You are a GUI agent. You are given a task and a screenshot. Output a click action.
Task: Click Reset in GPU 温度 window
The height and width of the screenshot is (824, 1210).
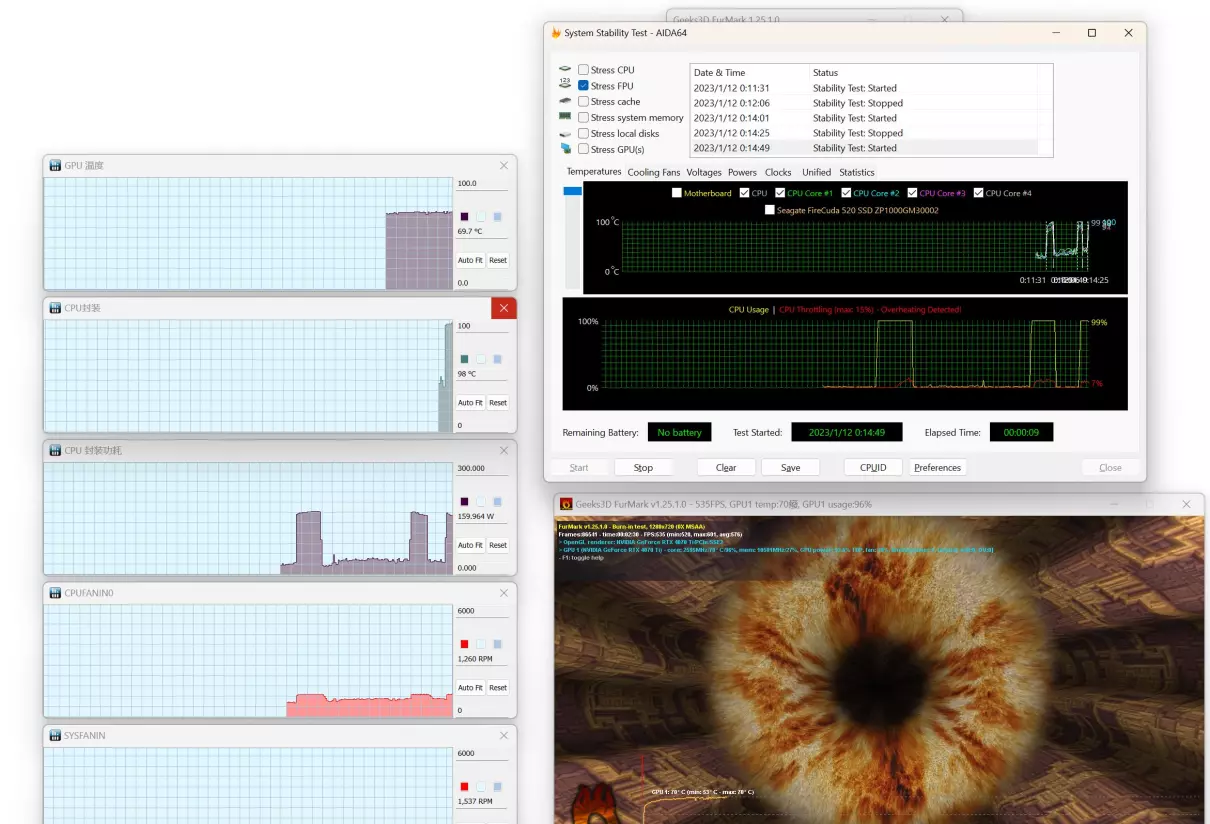[x=498, y=260]
